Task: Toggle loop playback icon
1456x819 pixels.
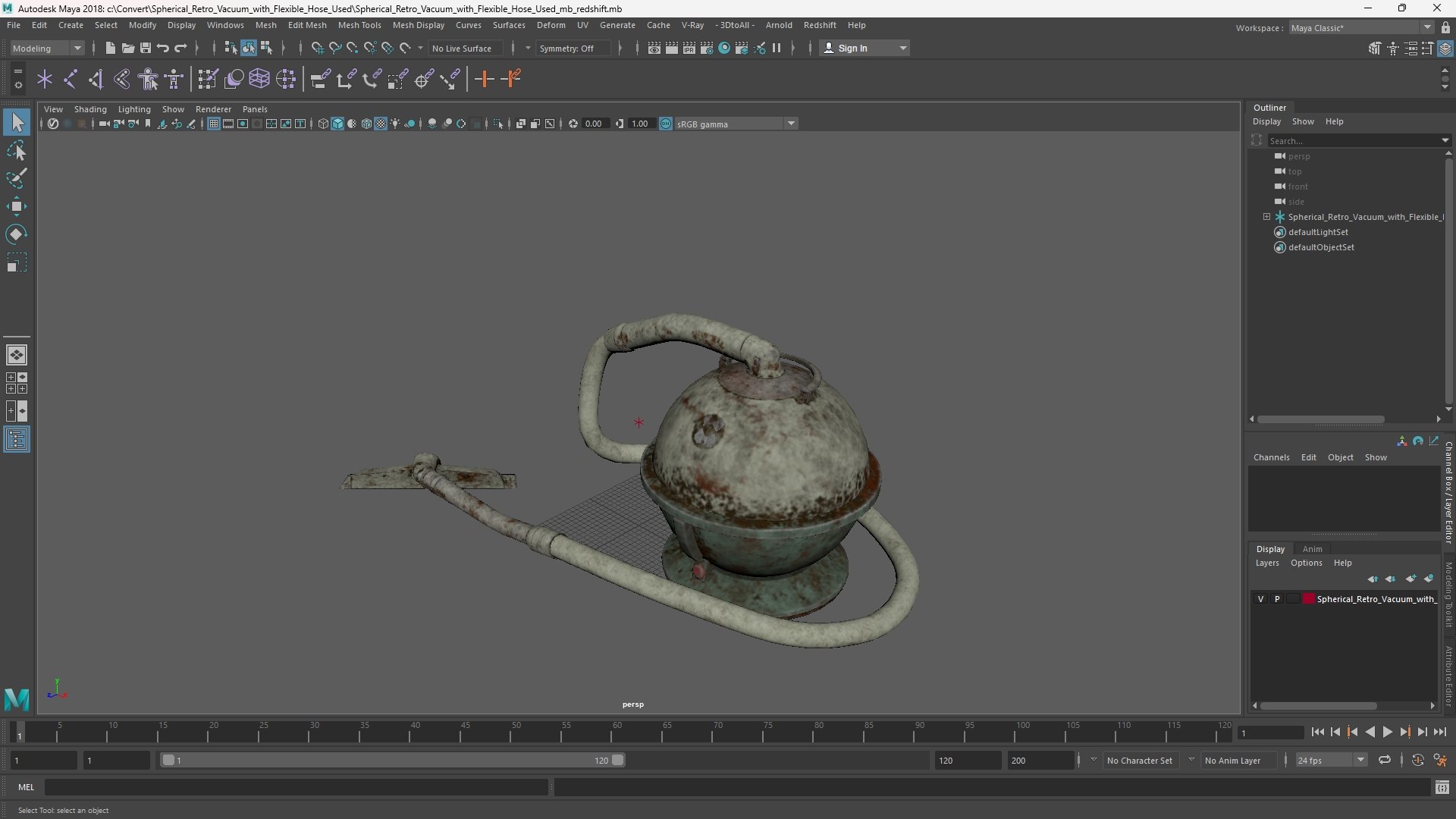Action: click(1385, 760)
